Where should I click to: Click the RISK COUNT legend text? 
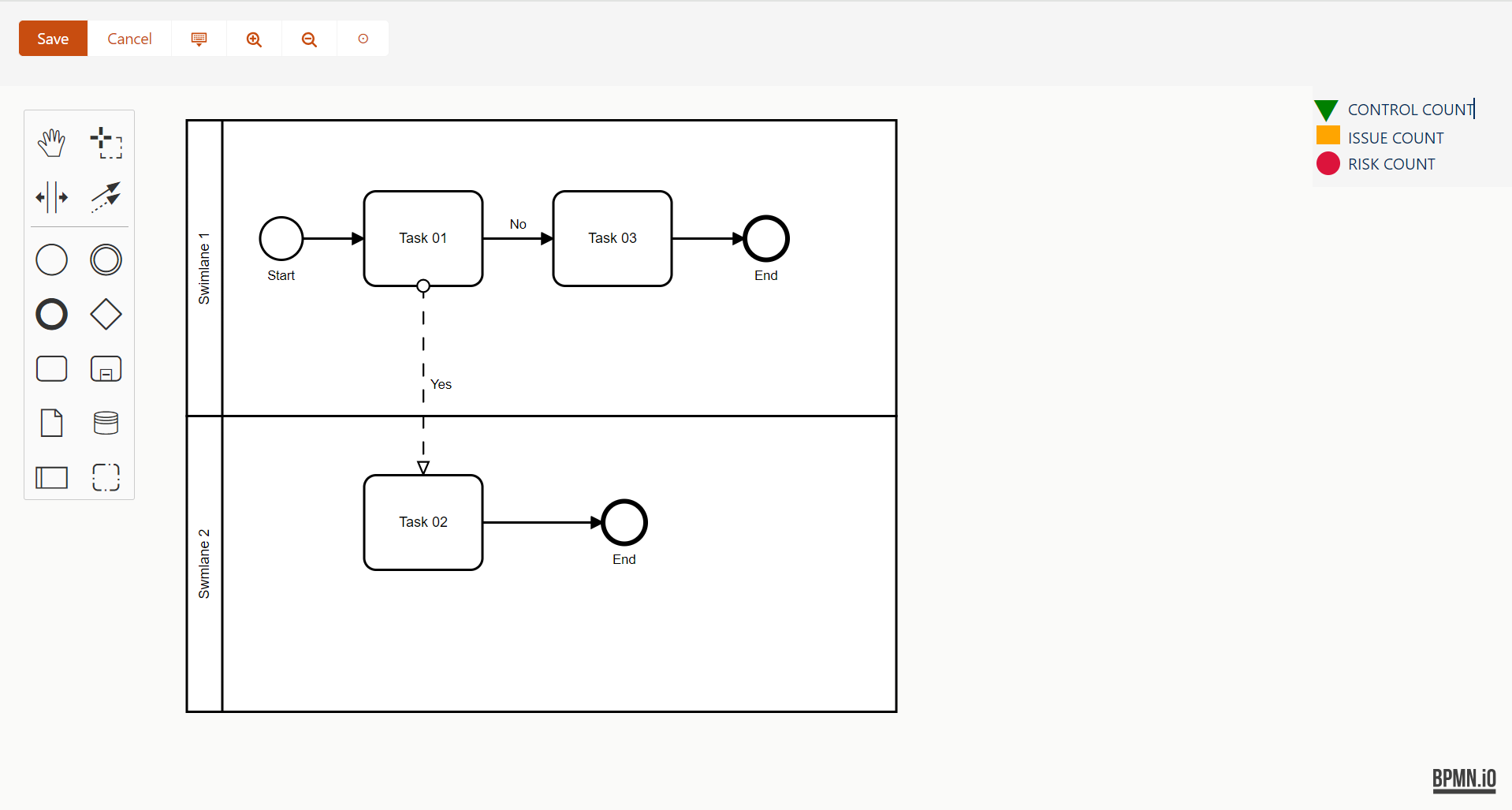tap(1391, 164)
